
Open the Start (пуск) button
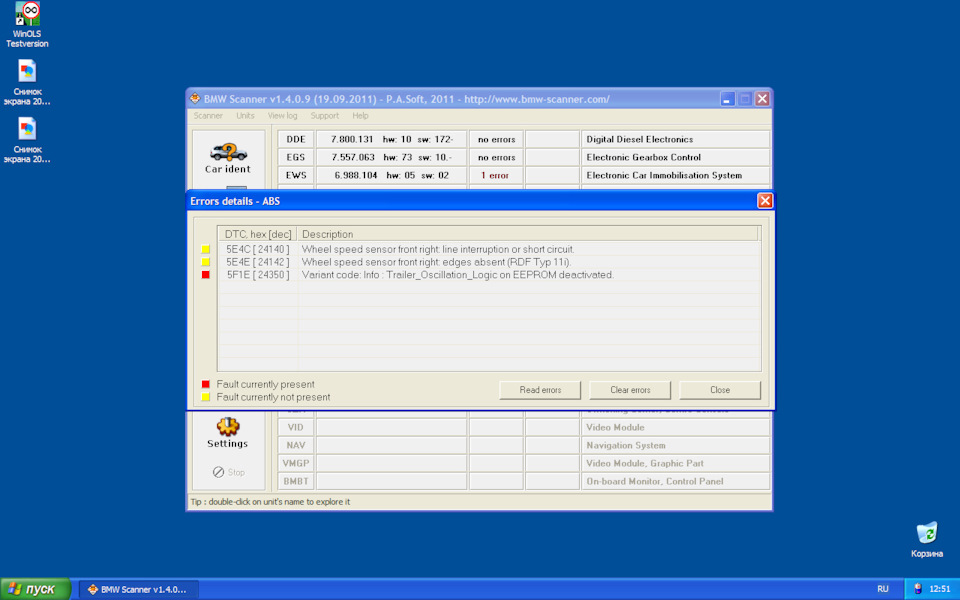(36, 589)
